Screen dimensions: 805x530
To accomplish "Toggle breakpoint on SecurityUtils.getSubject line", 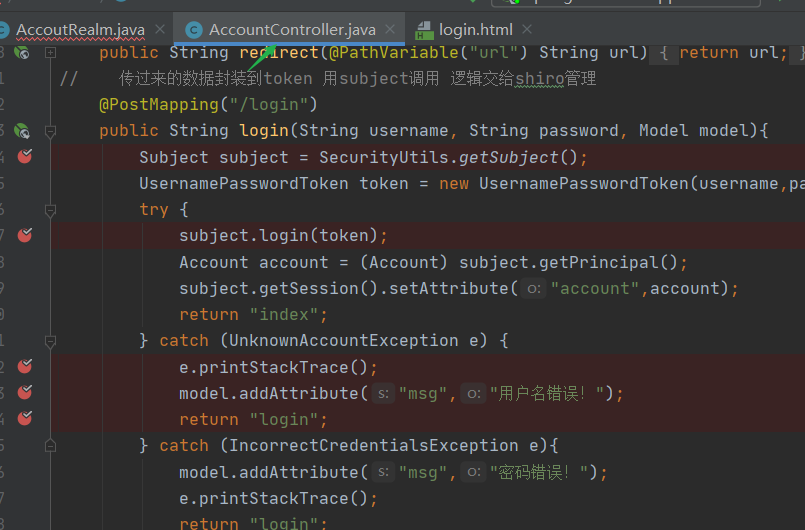I will coord(25,156).
